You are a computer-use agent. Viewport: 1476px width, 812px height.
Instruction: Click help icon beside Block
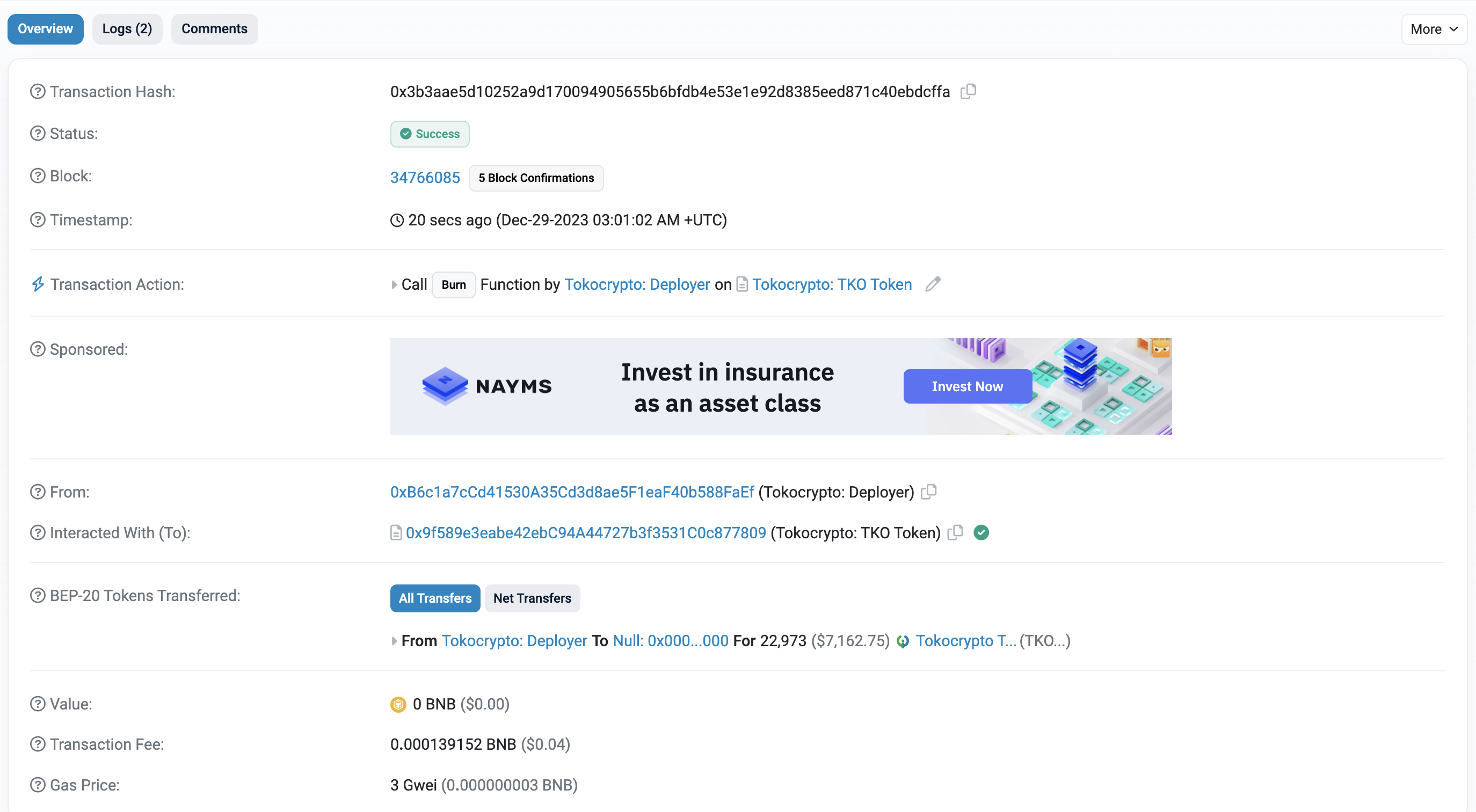(x=38, y=176)
